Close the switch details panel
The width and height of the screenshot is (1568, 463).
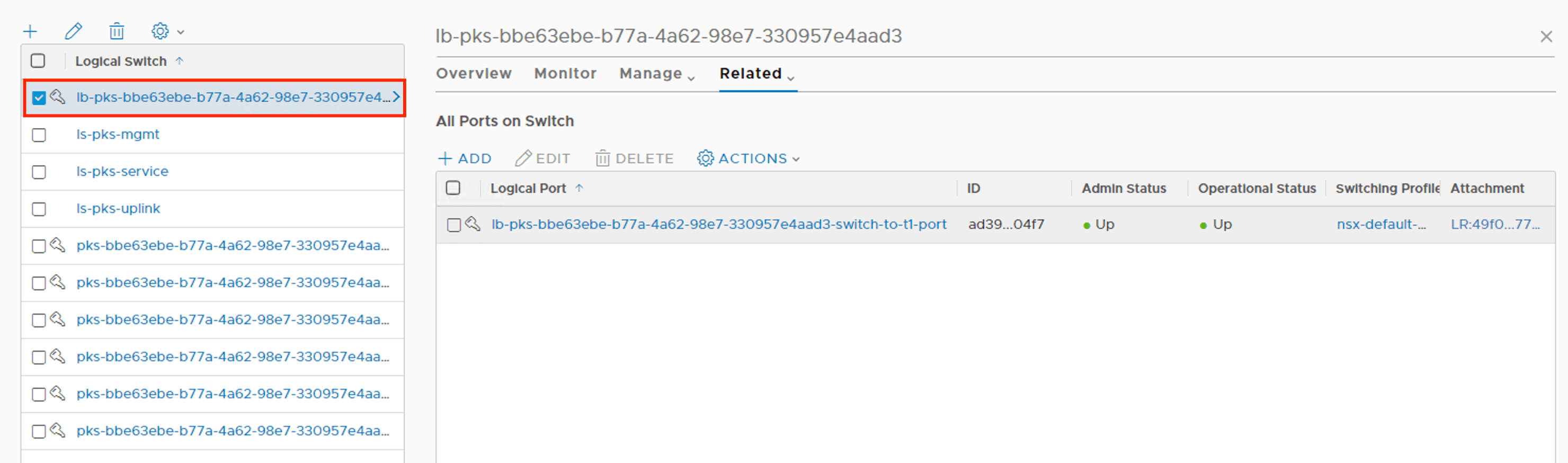[x=1545, y=37]
